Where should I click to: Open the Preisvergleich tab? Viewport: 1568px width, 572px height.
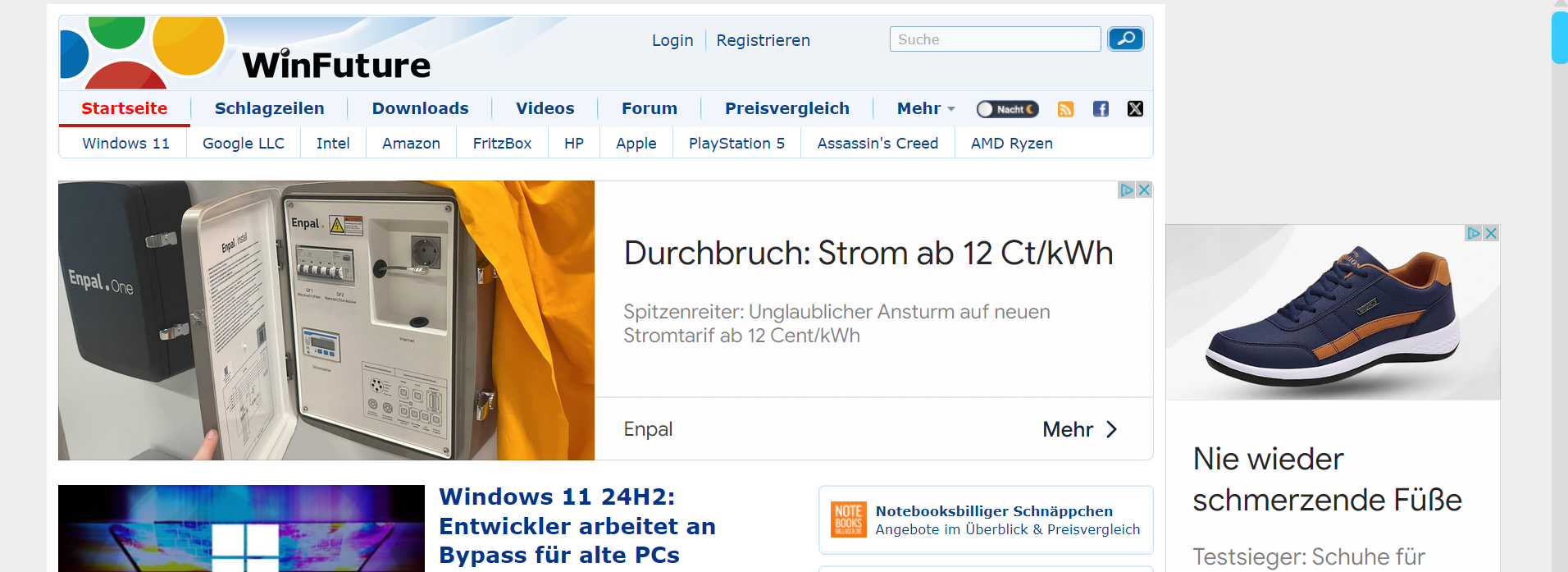[787, 108]
